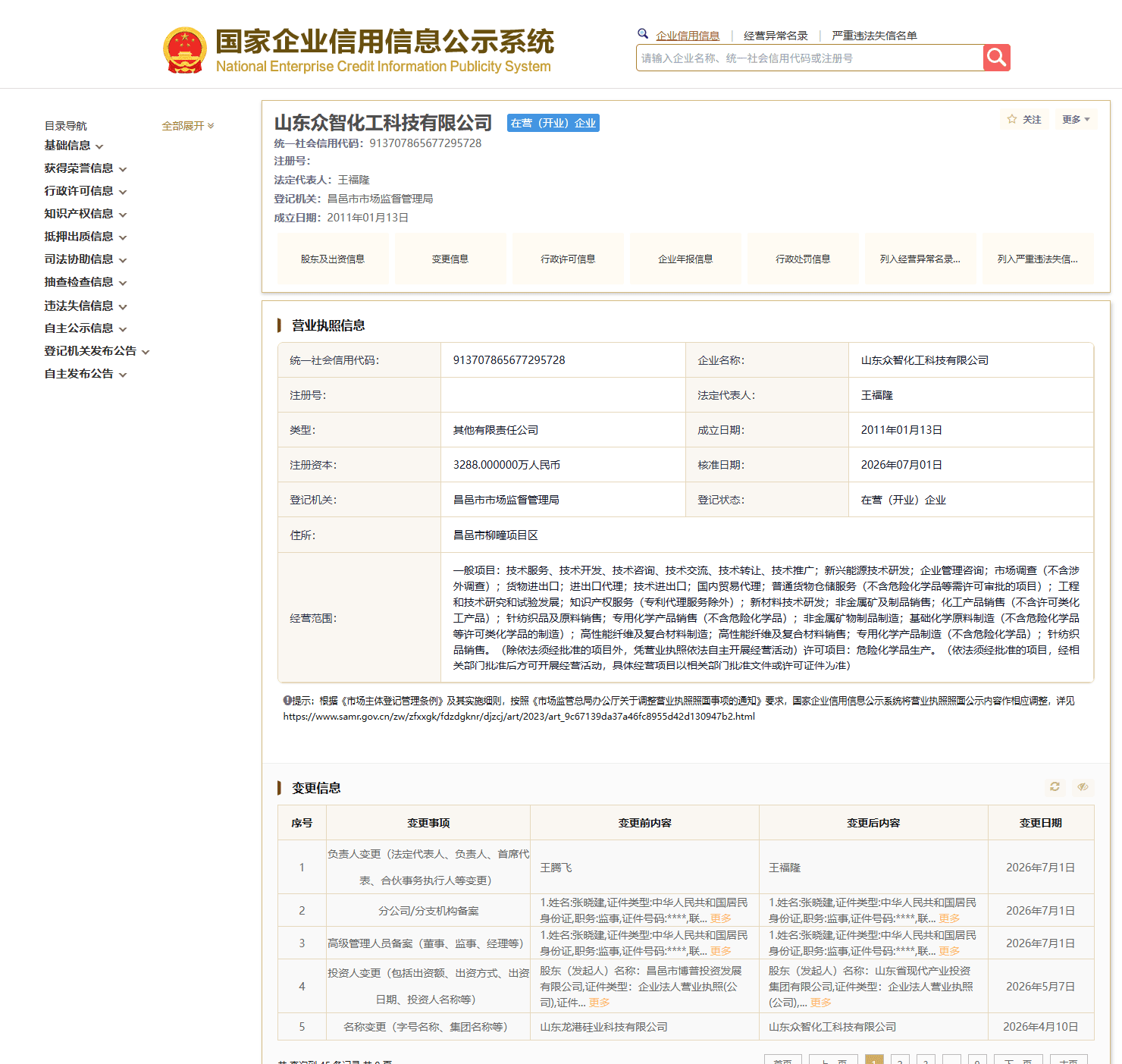Click 更多 in row 3 变更后内容
The height and width of the screenshot is (1064, 1122).
[950, 951]
